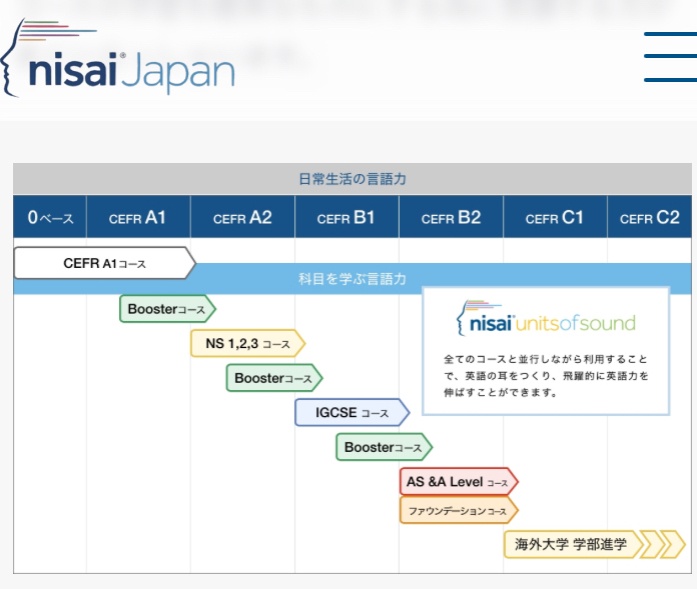
Task: Select the CEFR B2 column header
Action: (451, 218)
